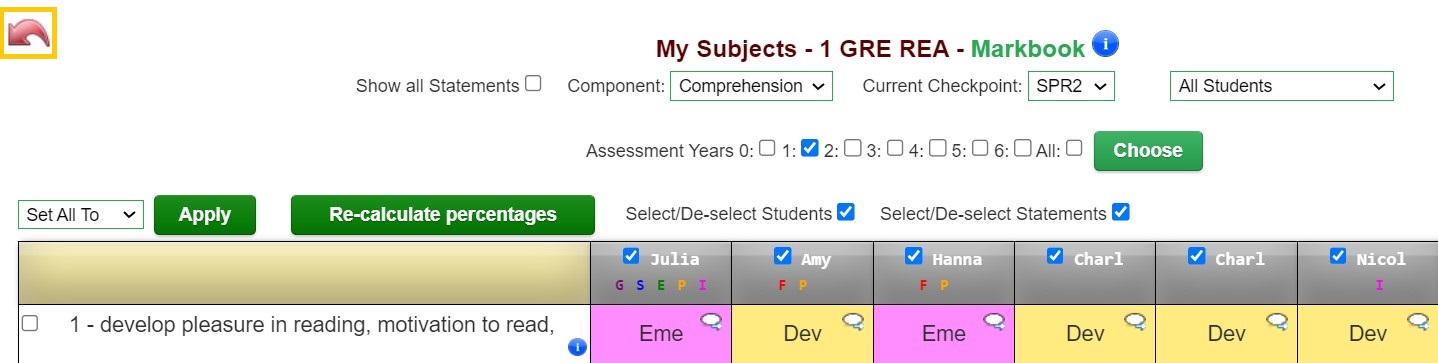The image size is (1438, 363).
Task: Click the red back arrow icon
Action: pyautogui.click(x=29, y=33)
